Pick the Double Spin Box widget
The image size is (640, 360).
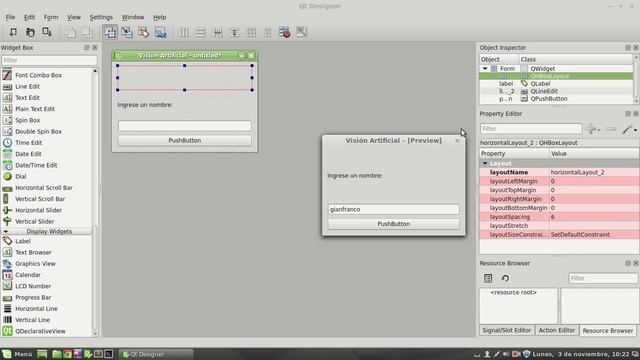click(38, 131)
